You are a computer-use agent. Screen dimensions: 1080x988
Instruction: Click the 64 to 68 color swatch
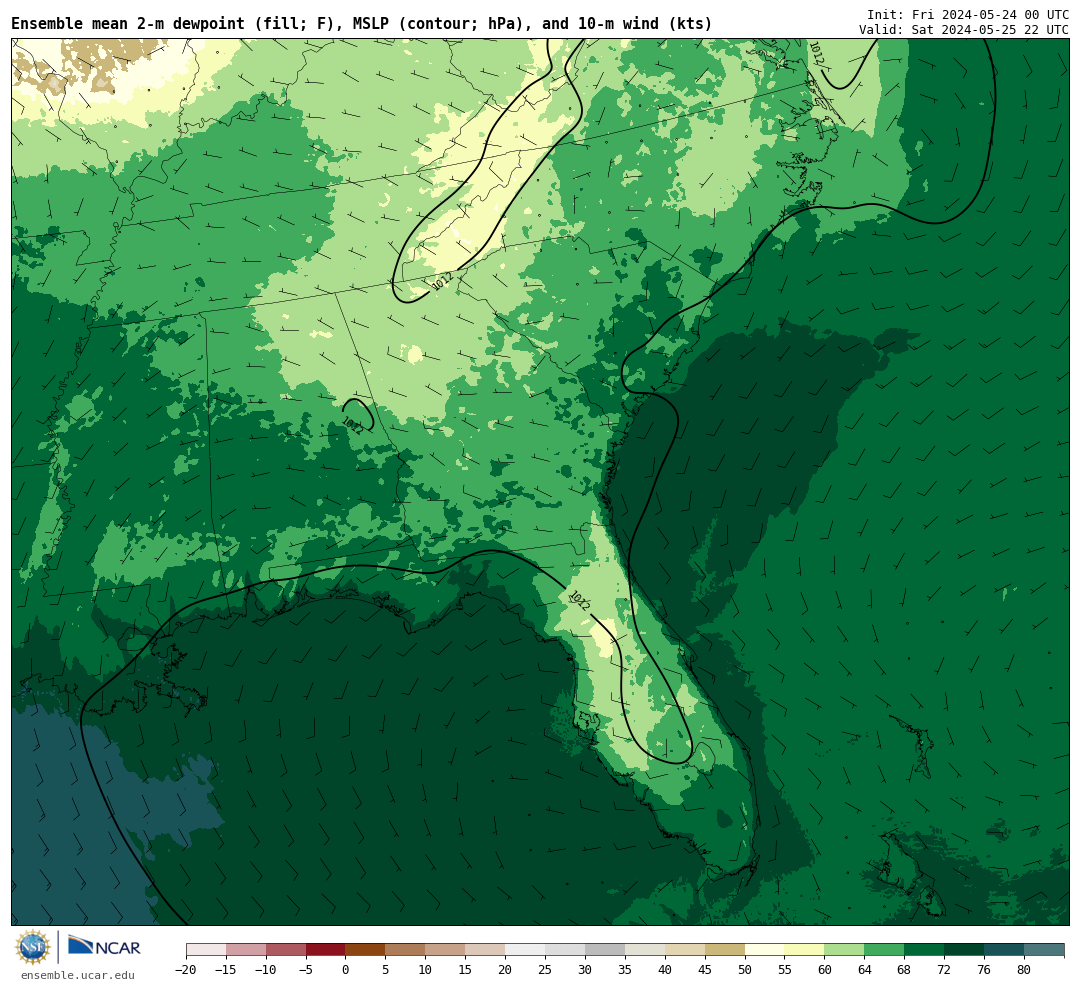click(x=885, y=949)
